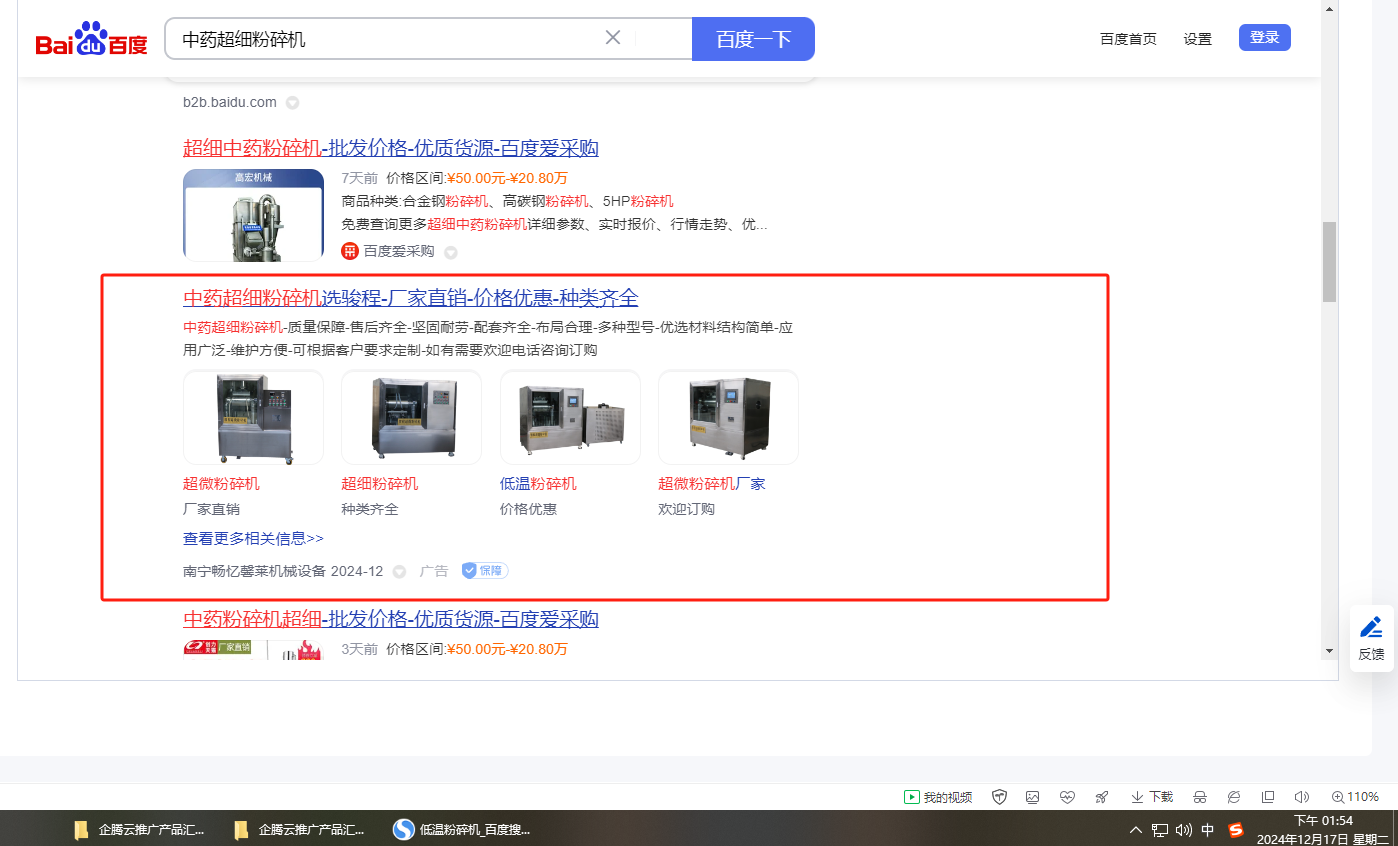The image size is (1398, 846).
Task: Open the 中药粉碎机超细-批发价格 result title
Action: (391, 619)
